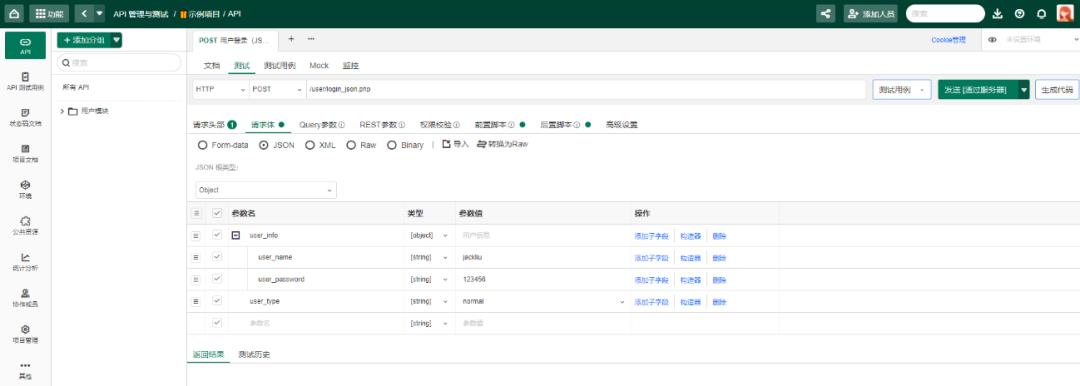The image size is (1080, 386).
Task: Toggle the environment eye icon
Action: point(993,40)
